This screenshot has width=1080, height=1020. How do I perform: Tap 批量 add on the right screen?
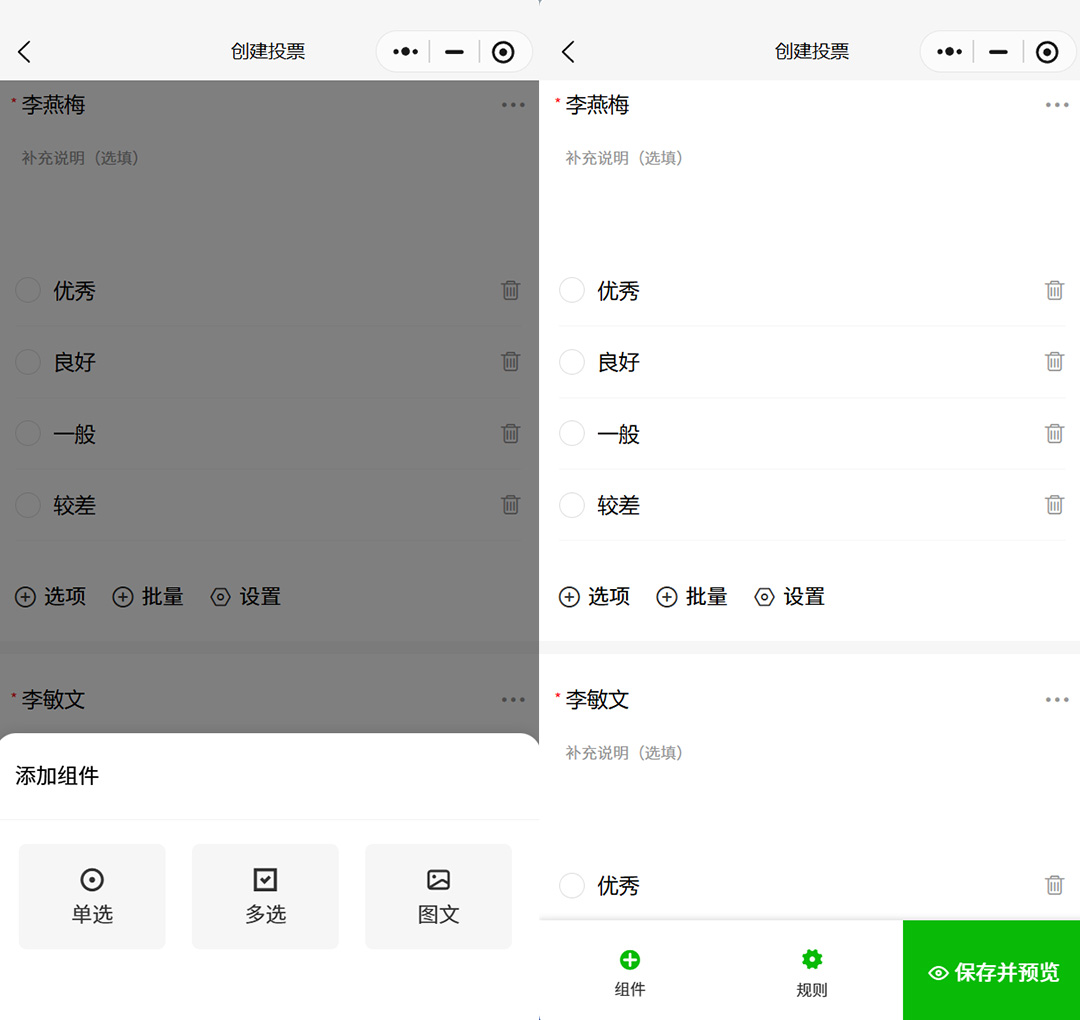692,597
